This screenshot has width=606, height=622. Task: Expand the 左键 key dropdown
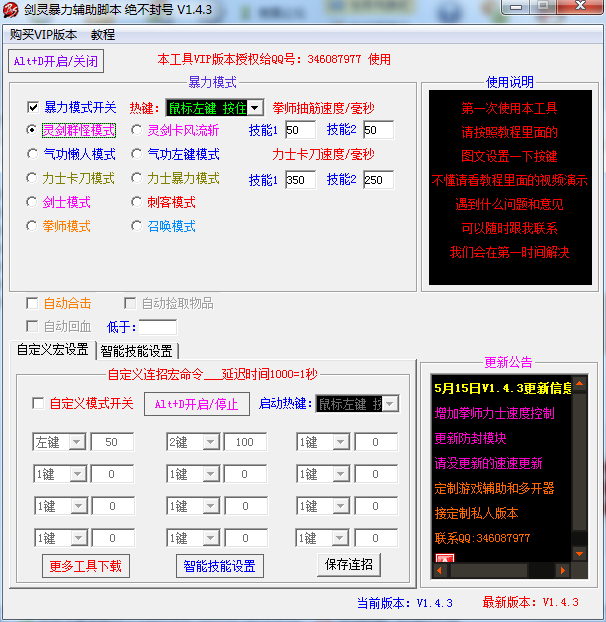click(x=77, y=442)
